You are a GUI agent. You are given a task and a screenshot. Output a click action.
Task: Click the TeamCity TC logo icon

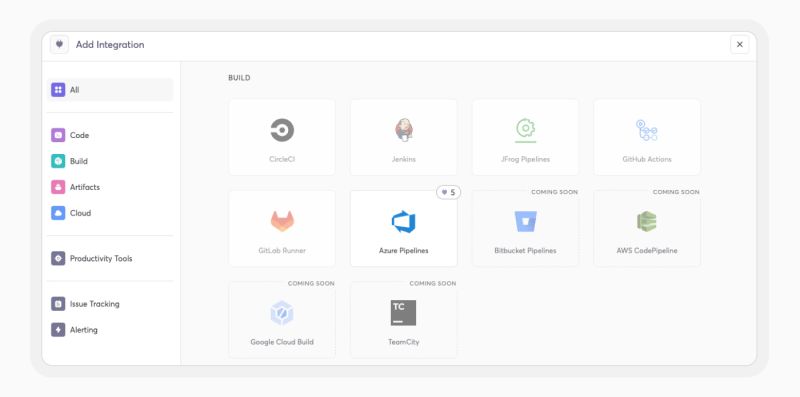(x=404, y=313)
